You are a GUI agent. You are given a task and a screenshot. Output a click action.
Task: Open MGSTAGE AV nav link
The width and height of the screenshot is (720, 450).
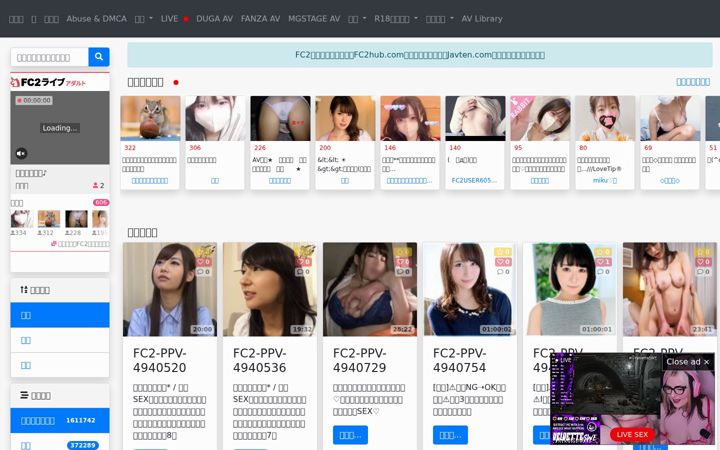coord(314,19)
